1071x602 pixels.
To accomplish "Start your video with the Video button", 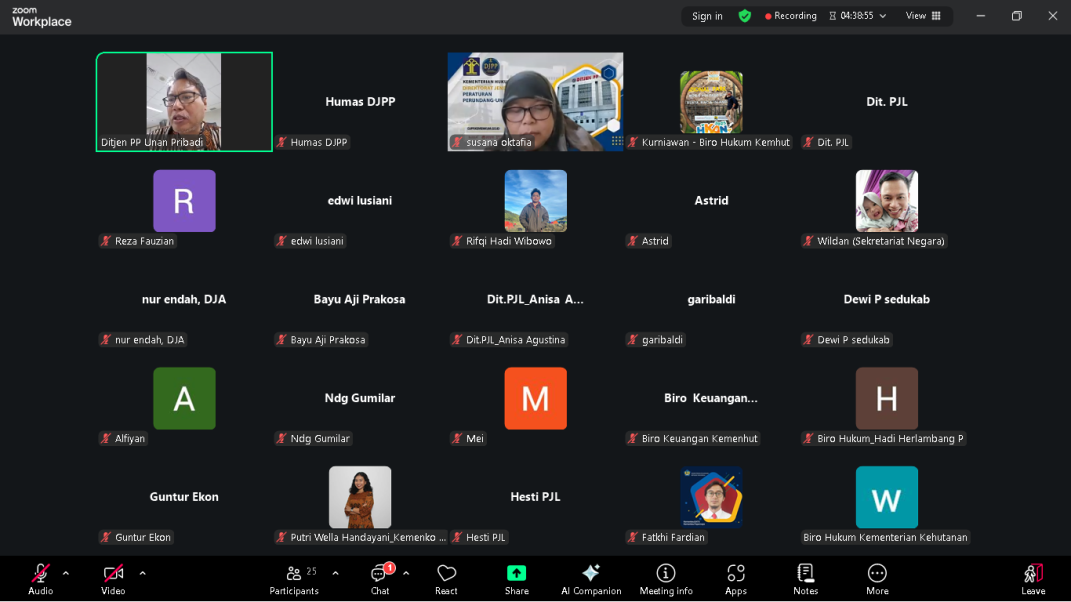I will pyautogui.click(x=112, y=578).
